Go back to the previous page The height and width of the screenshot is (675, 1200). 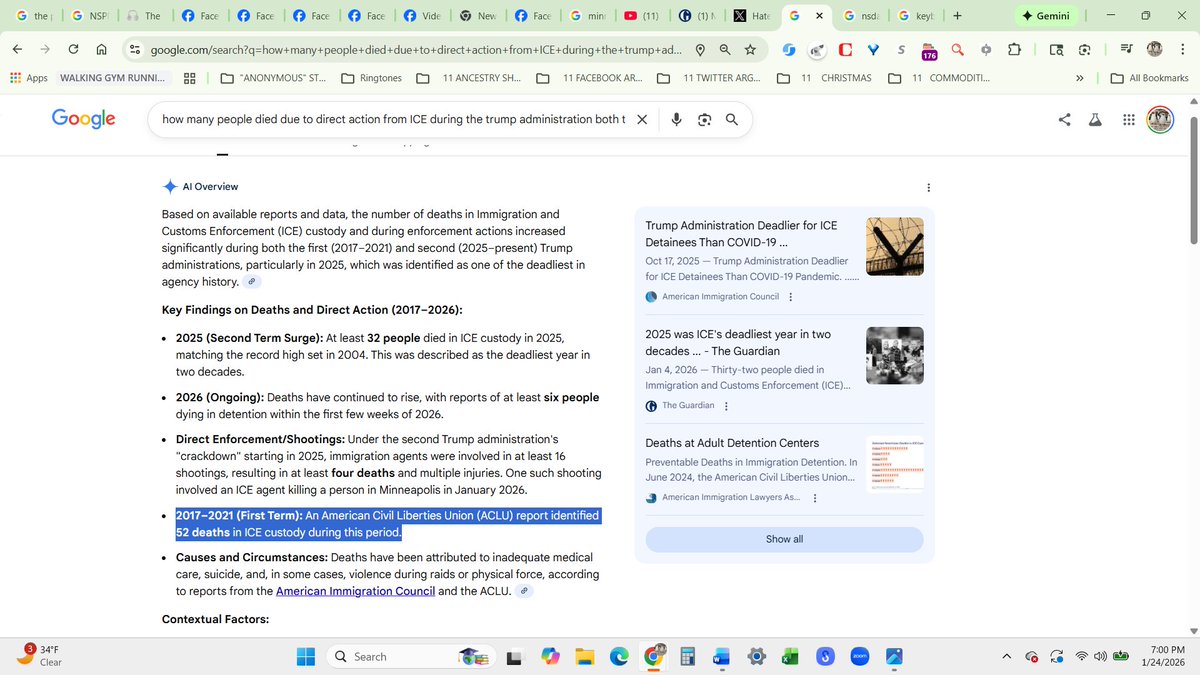click(x=17, y=49)
